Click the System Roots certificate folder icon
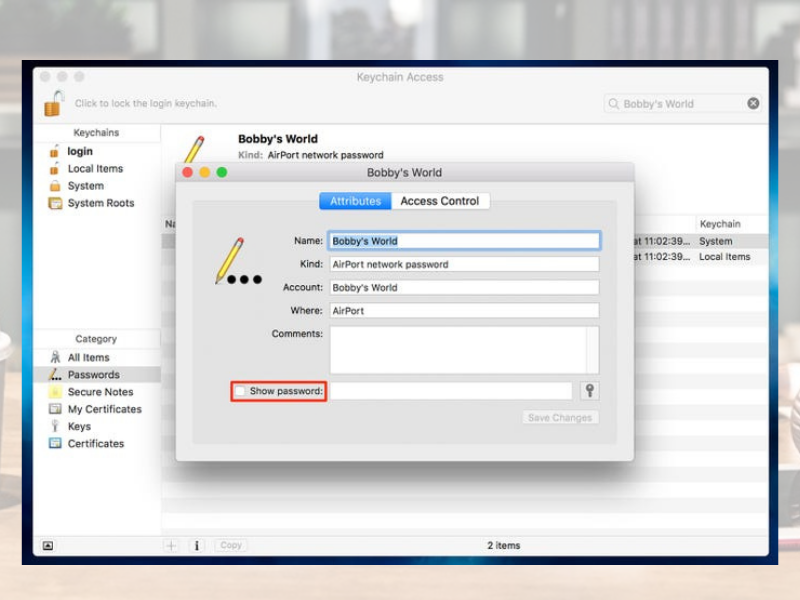800x600 pixels. [55, 203]
